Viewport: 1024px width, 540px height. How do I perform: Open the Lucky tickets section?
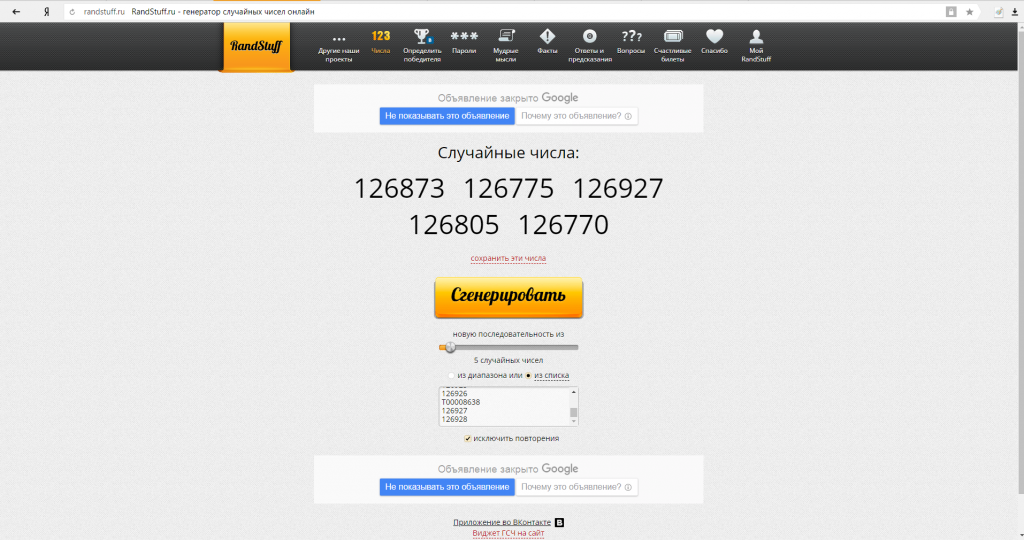click(673, 46)
